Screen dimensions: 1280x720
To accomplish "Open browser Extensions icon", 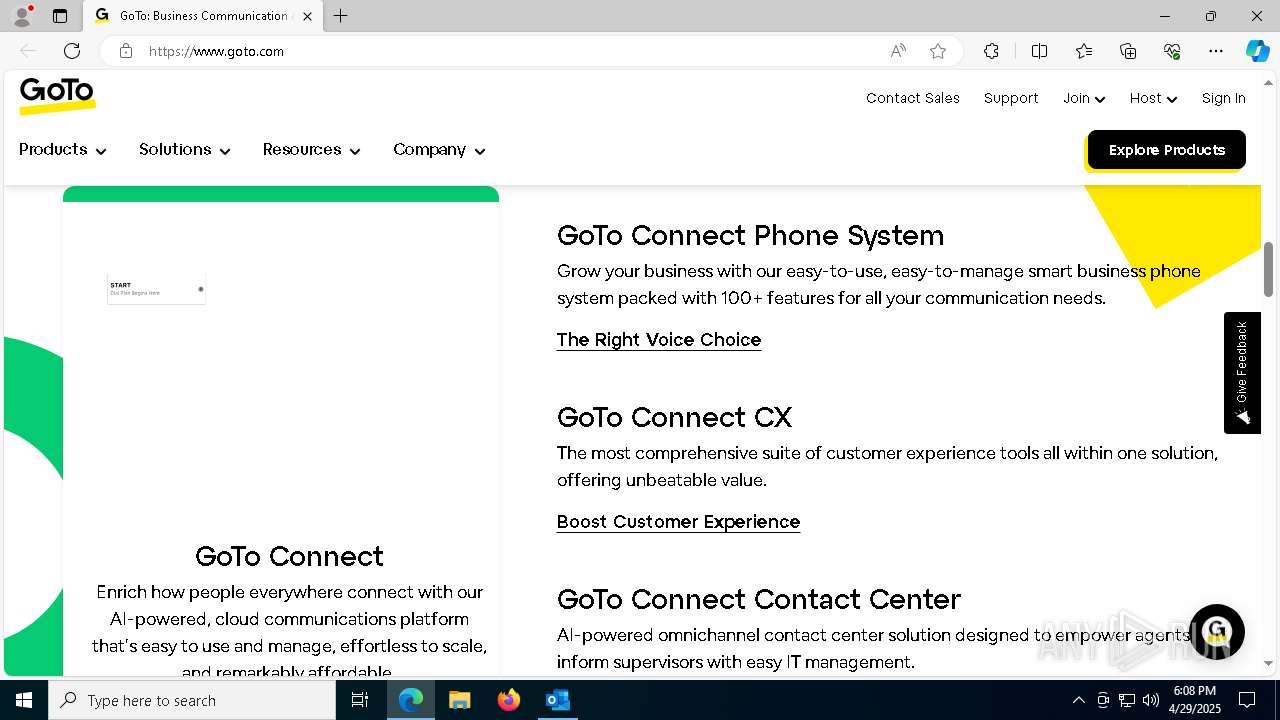I will (x=991, y=51).
